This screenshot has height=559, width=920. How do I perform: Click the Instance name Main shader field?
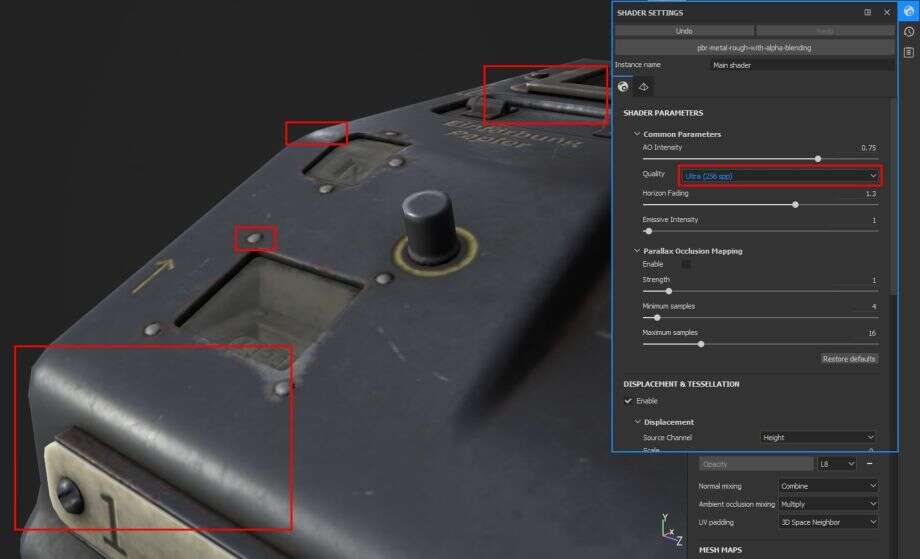800,65
